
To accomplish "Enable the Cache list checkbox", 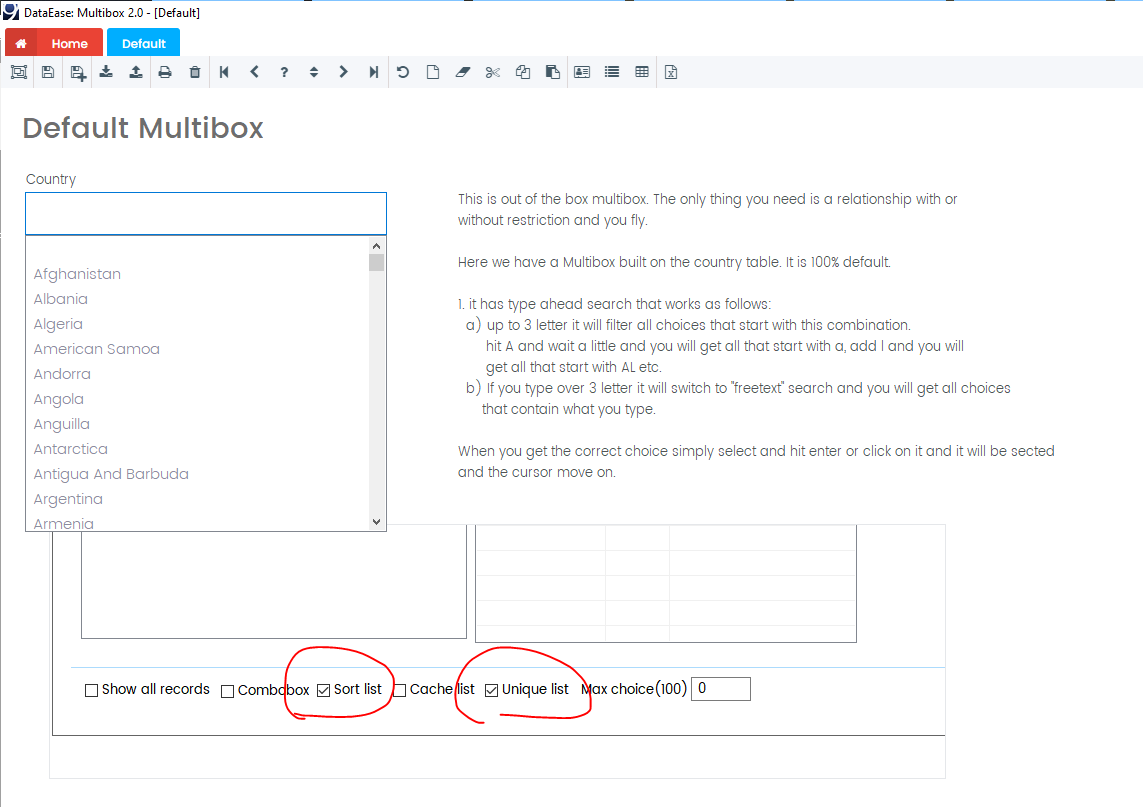I will pos(399,690).
